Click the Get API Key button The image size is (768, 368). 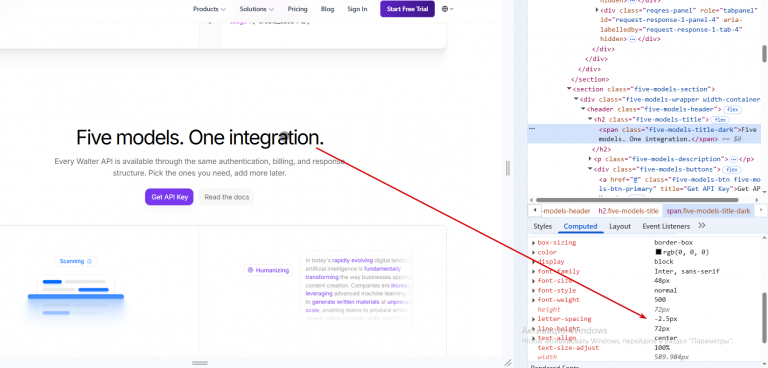(x=169, y=197)
